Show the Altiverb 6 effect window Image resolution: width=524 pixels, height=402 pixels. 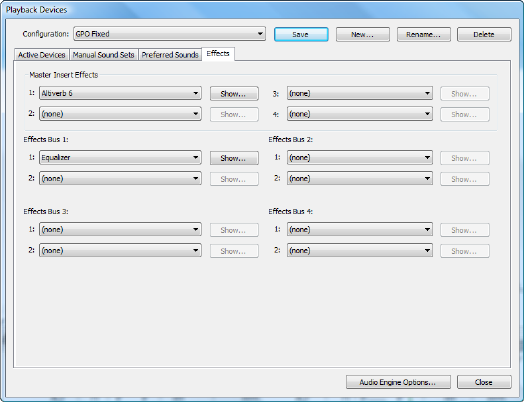point(234,94)
